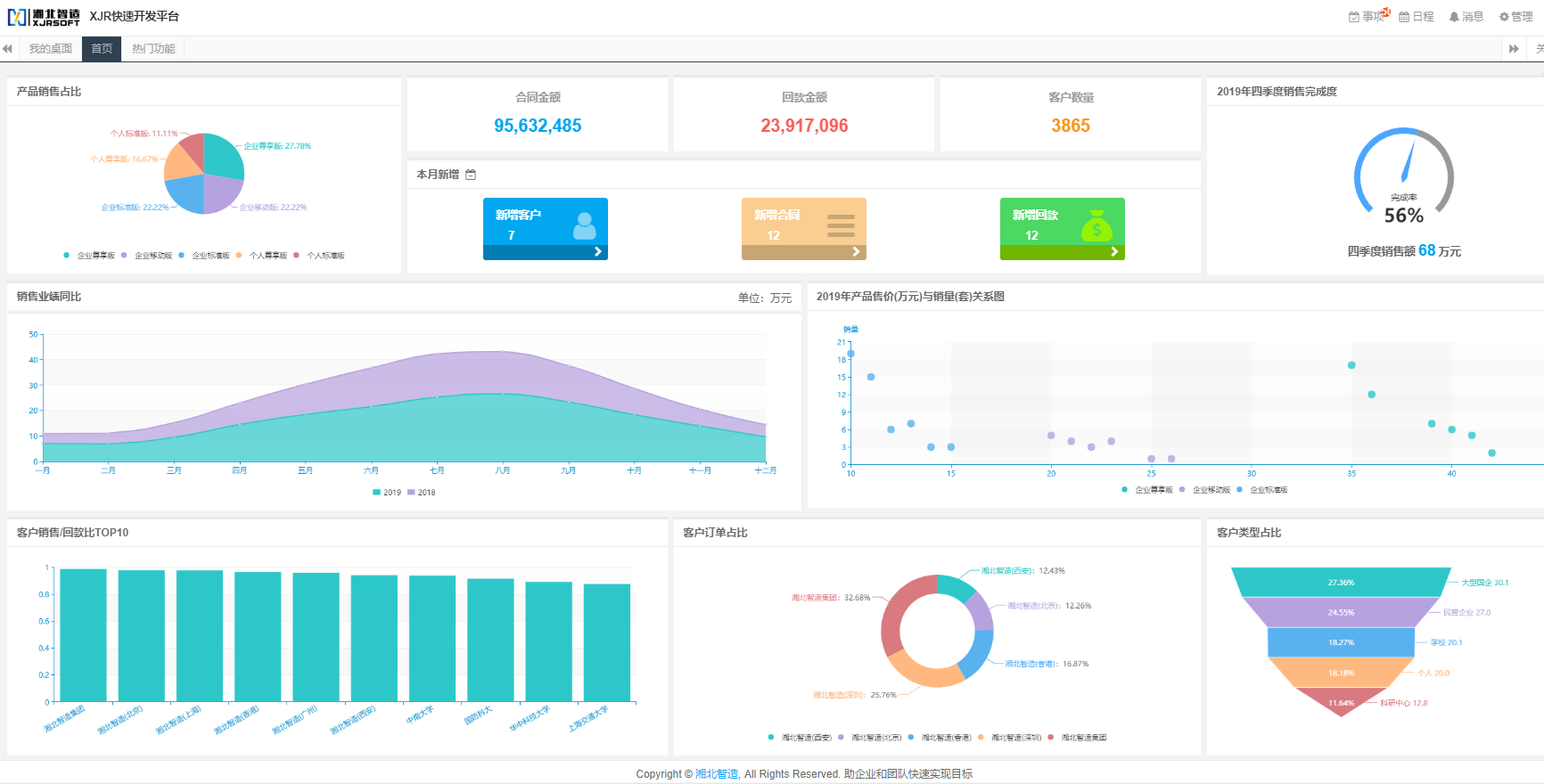Click the 消息 notification bell icon
Image resolution: width=1544 pixels, height=784 pixels.
click(1454, 17)
